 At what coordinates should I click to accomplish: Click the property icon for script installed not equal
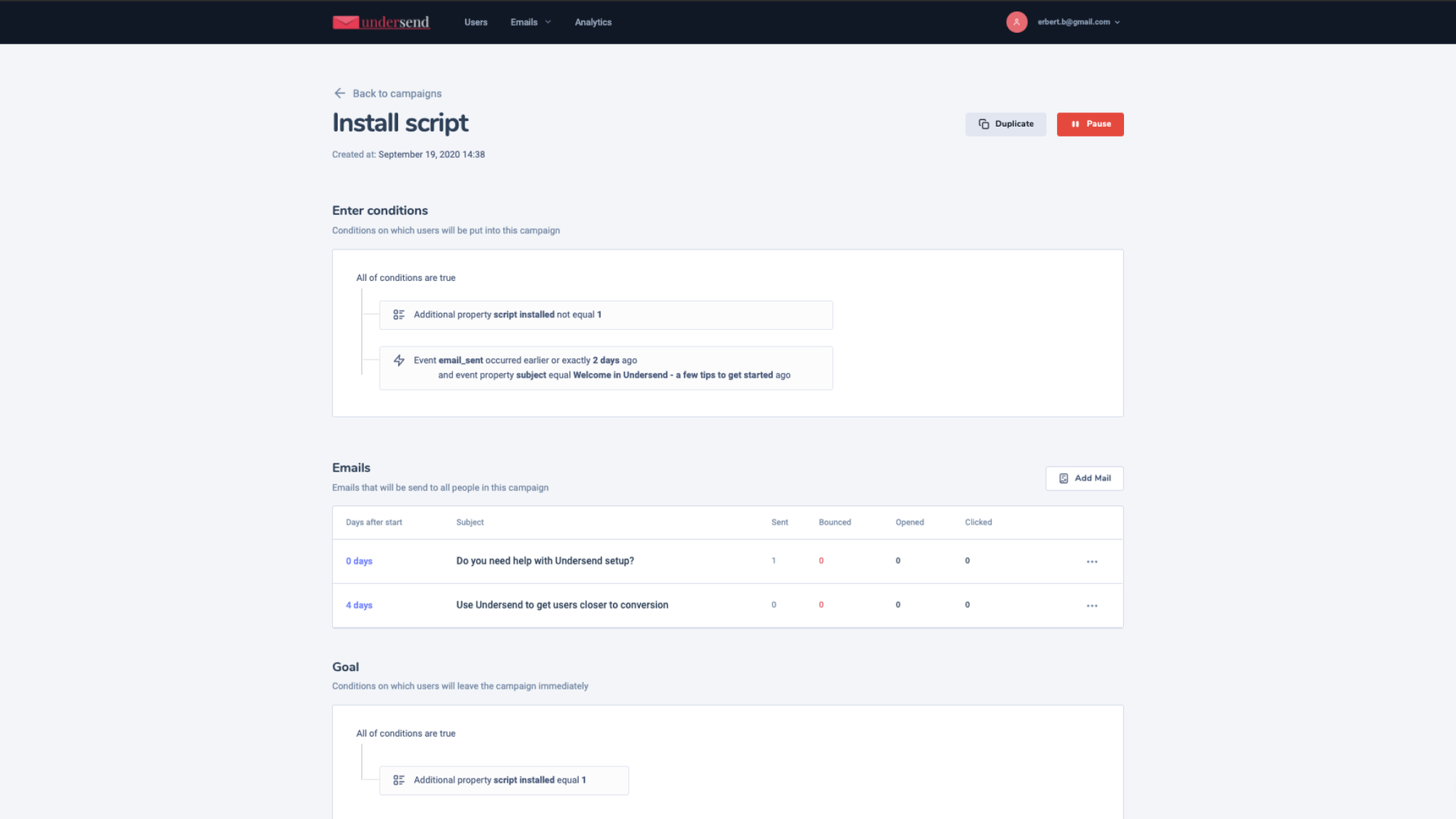click(x=398, y=314)
